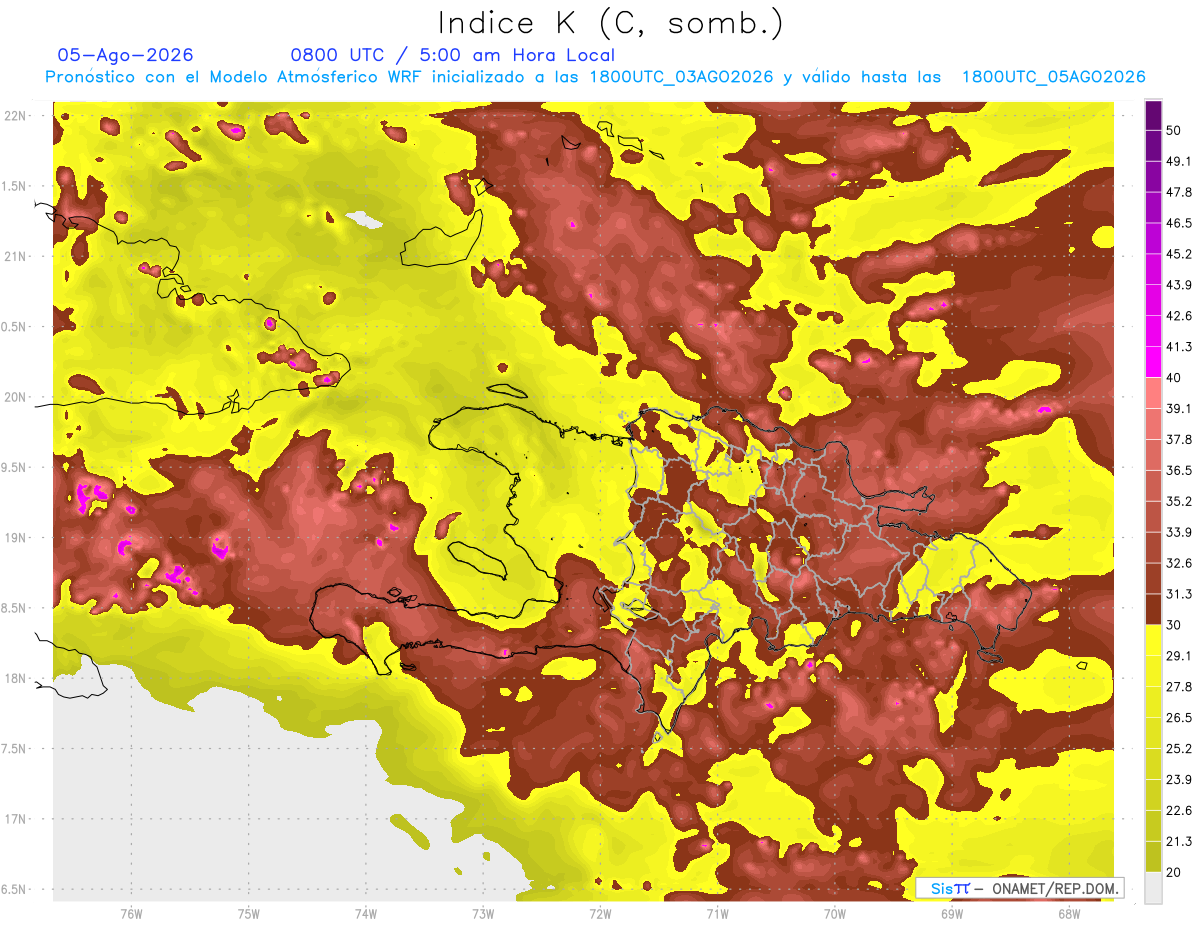Image resolution: width=1200 pixels, height=927 pixels.
Task: Click the colorbar value '29.1'
Action: [x=1178, y=656]
